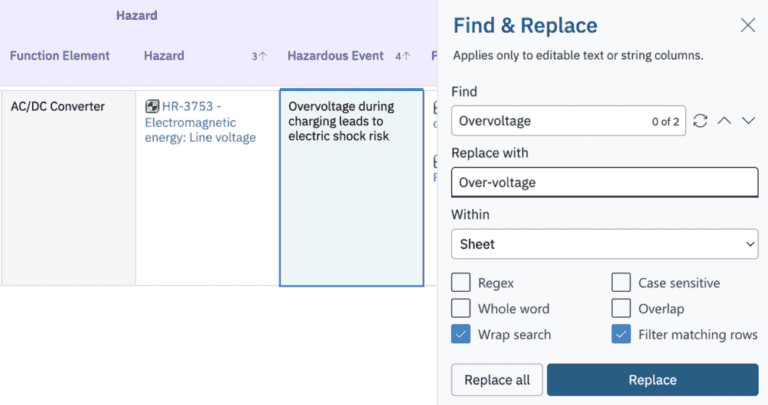Click the blue Replace button

pyautogui.click(x=652, y=380)
